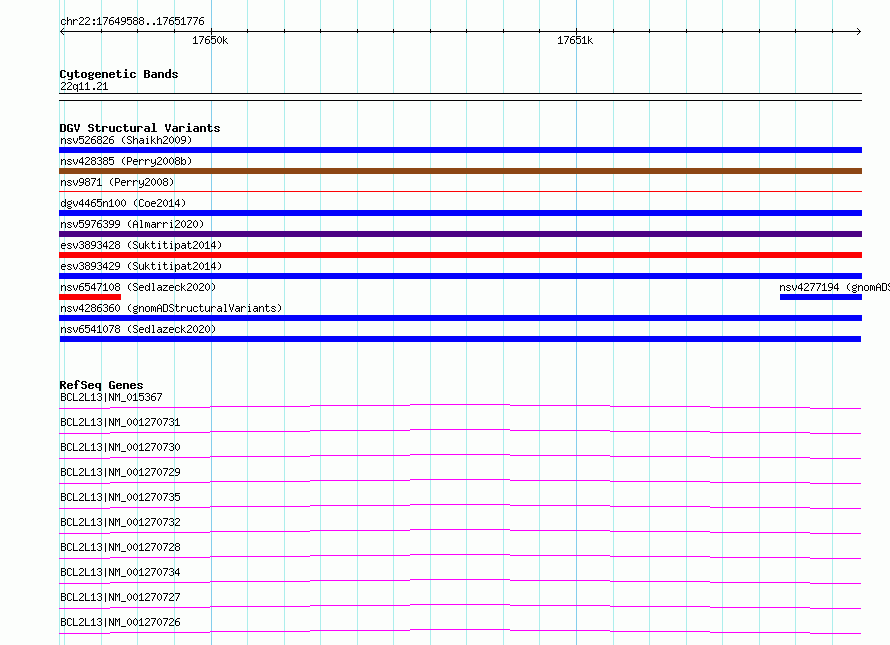Viewport: 890px width, 645px height.
Task: Click the nsv526826 (Shaikh2009) label
Action: coord(126,140)
